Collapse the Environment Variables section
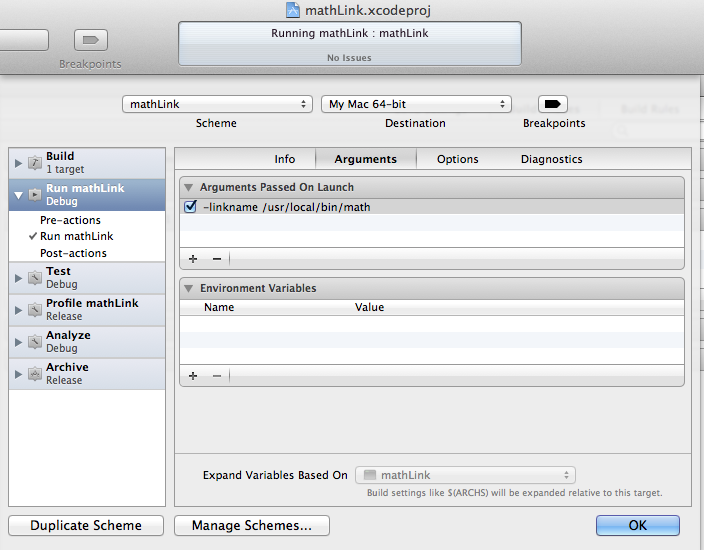The height and width of the screenshot is (550, 704). (189, 288)
